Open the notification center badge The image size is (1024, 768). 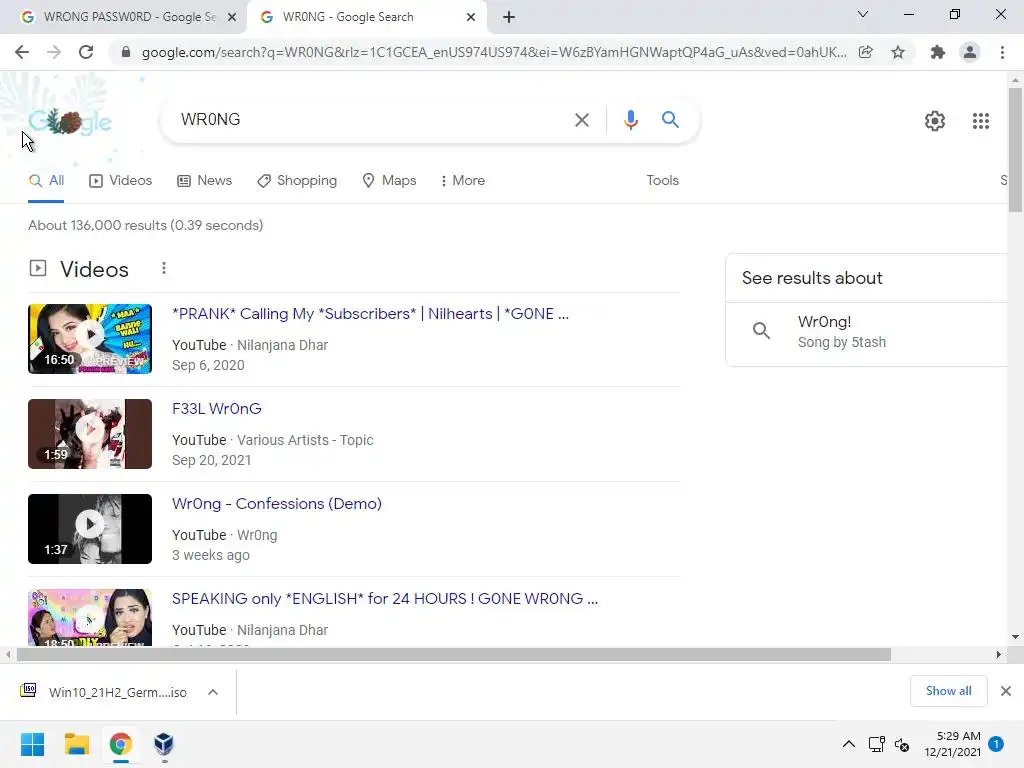tap(996, 744)
